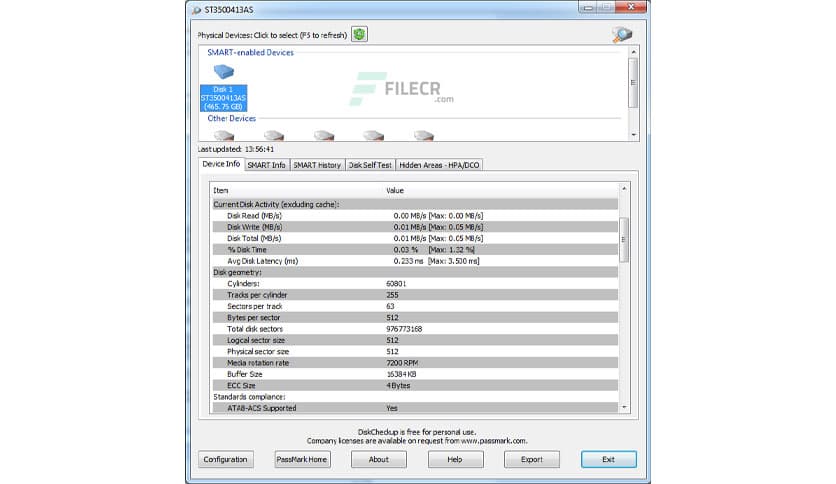Viewport: 836px width, 484px height.
Task: Open the SMART Info tab
Action: point(267,165)
